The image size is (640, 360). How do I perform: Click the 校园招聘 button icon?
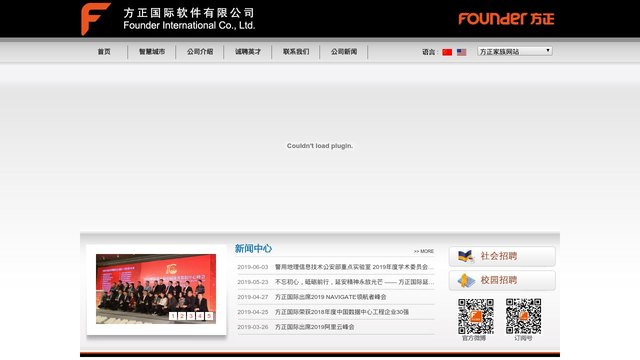point(466,280)
